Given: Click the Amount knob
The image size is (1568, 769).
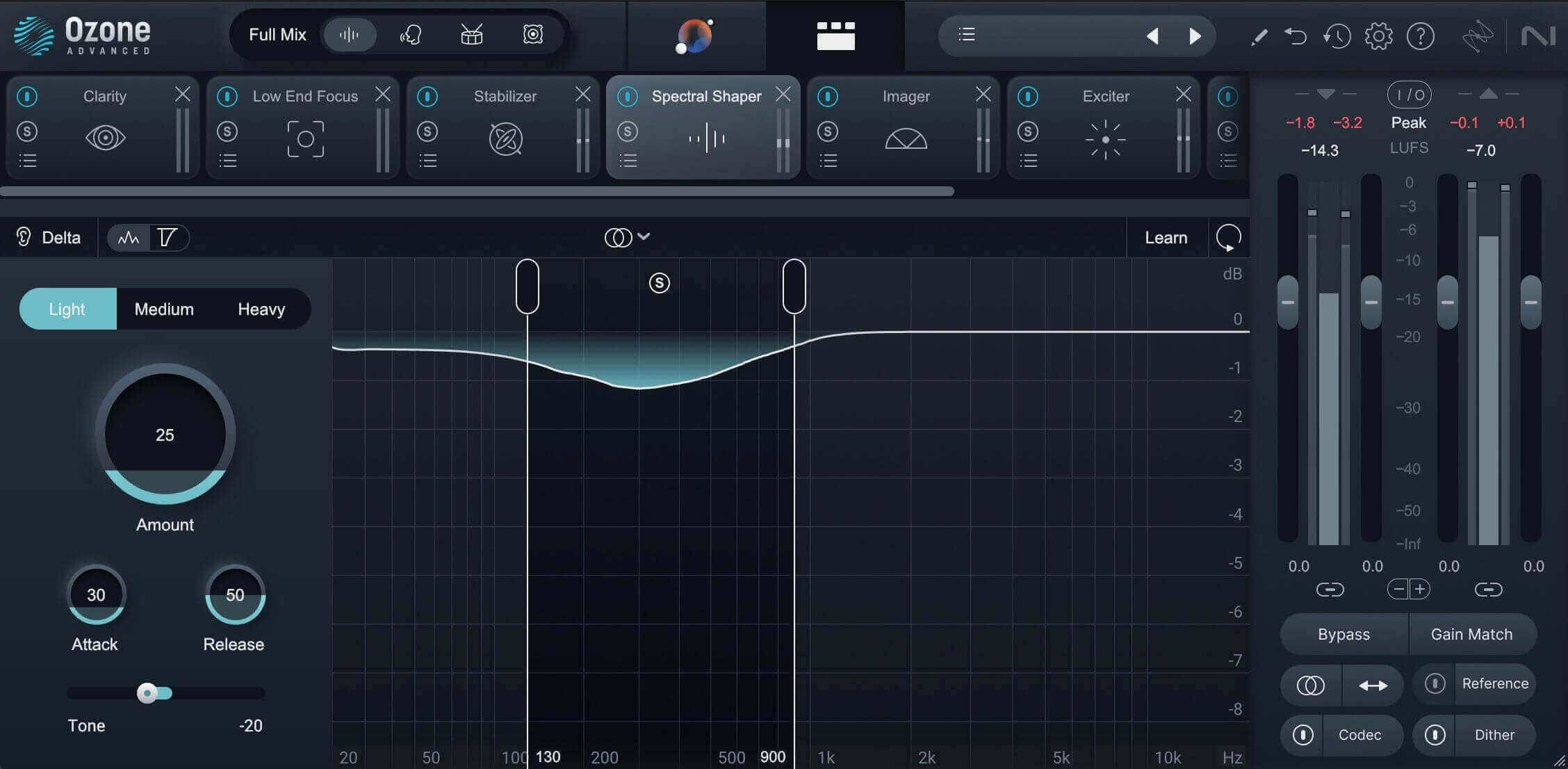Looking at the screenshot, I should click(x=165, y=435).
